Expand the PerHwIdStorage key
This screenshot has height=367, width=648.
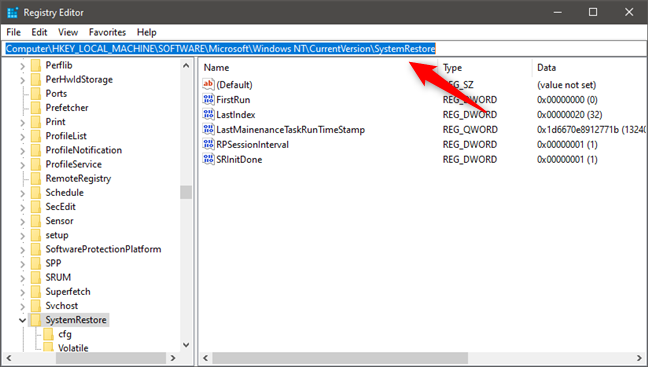coord(23,80)
